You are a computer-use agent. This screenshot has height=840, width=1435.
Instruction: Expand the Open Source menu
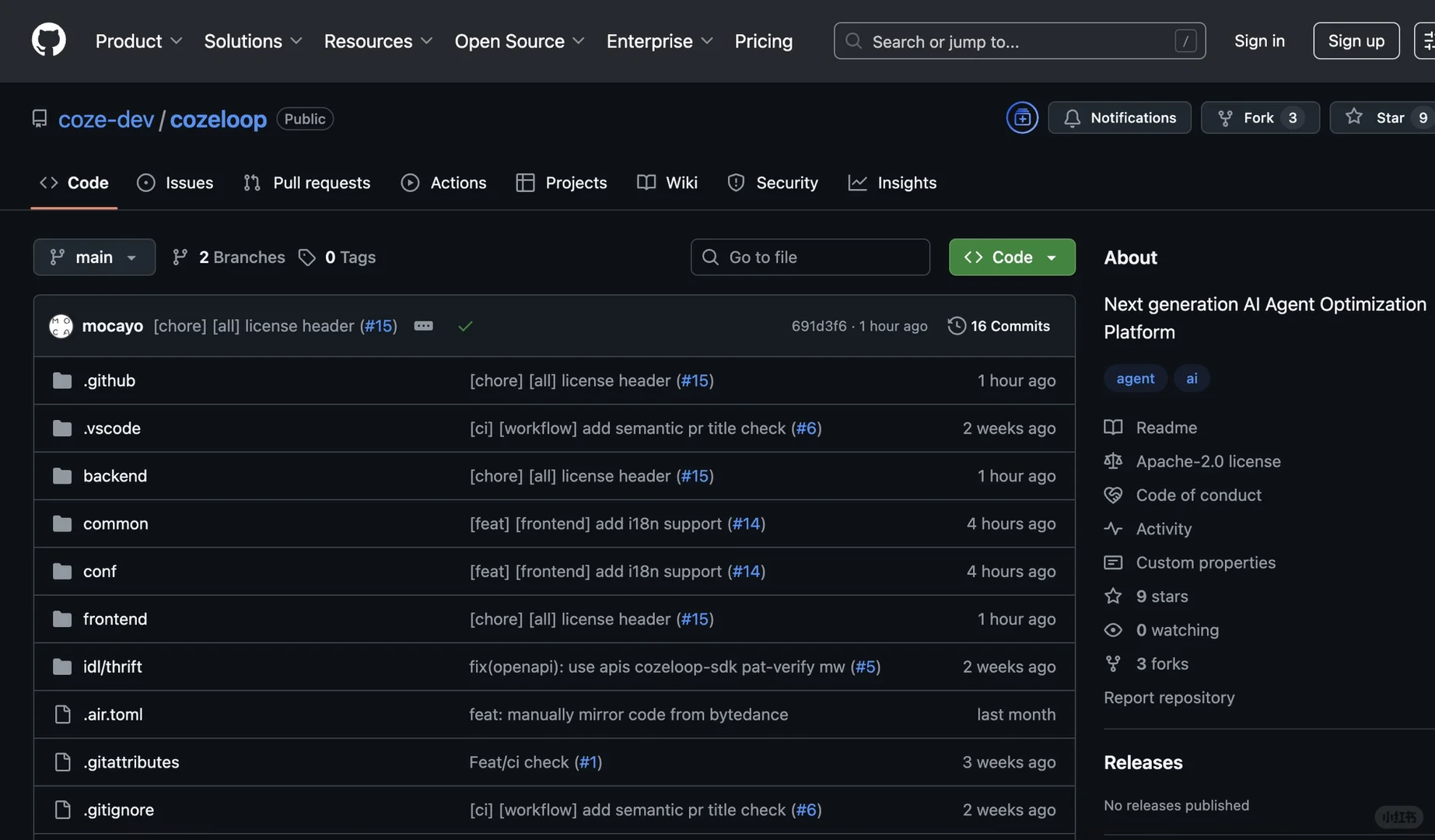click(x=520, y=40)
